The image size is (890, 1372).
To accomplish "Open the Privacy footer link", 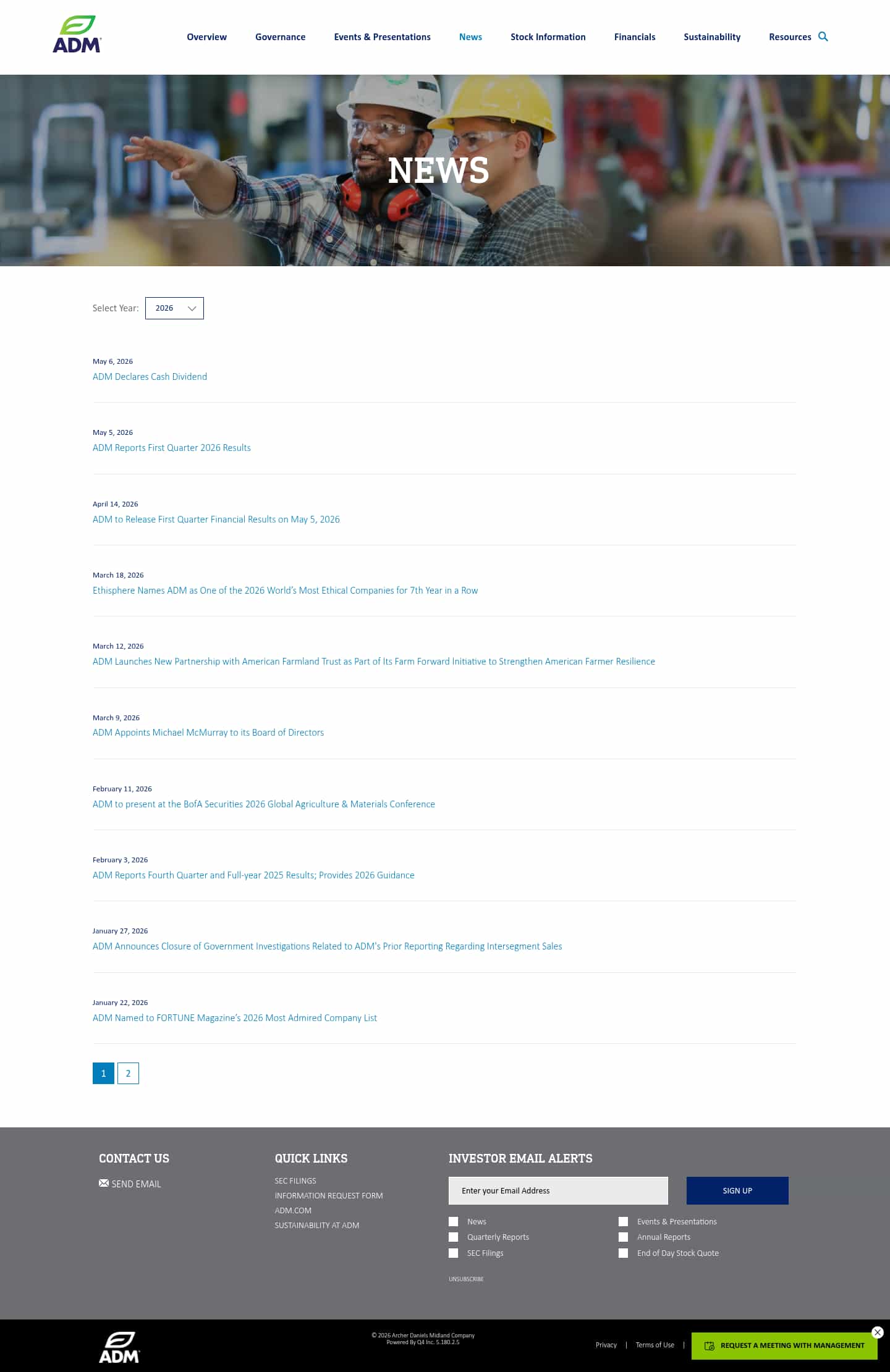I will (x=606, y=1345).
